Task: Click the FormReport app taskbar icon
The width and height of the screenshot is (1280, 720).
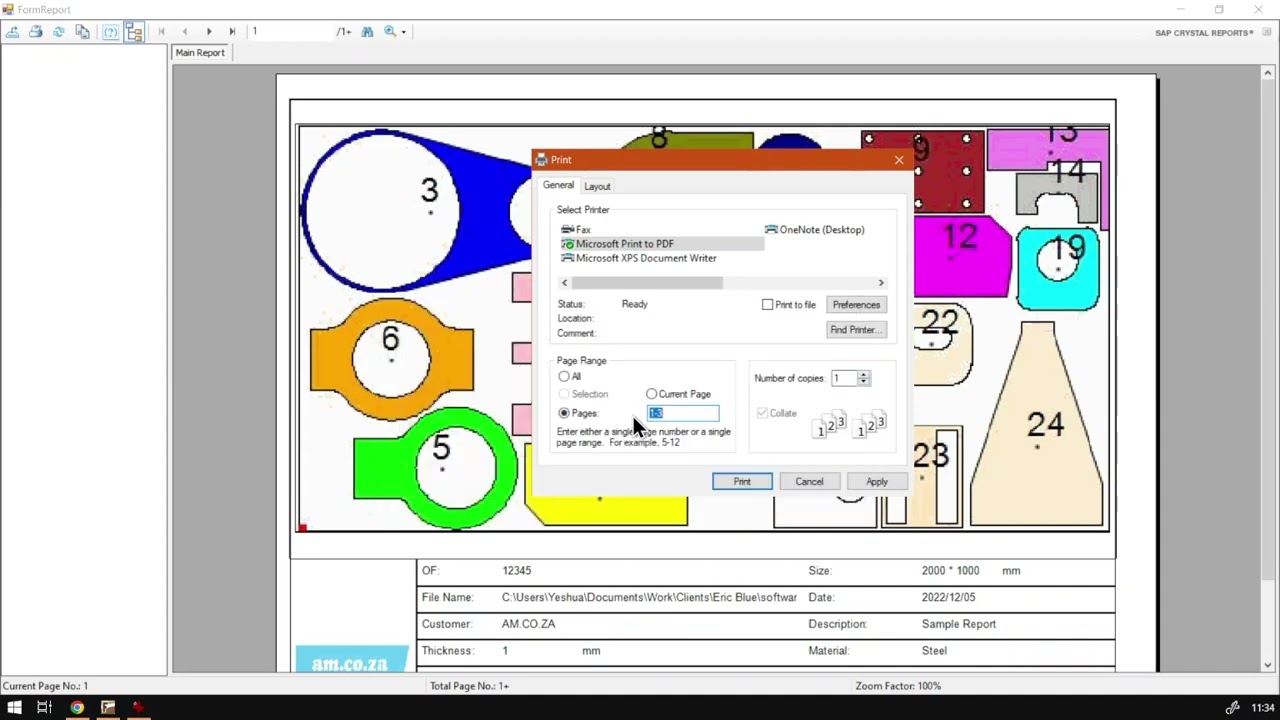Action: click(108, 708)
